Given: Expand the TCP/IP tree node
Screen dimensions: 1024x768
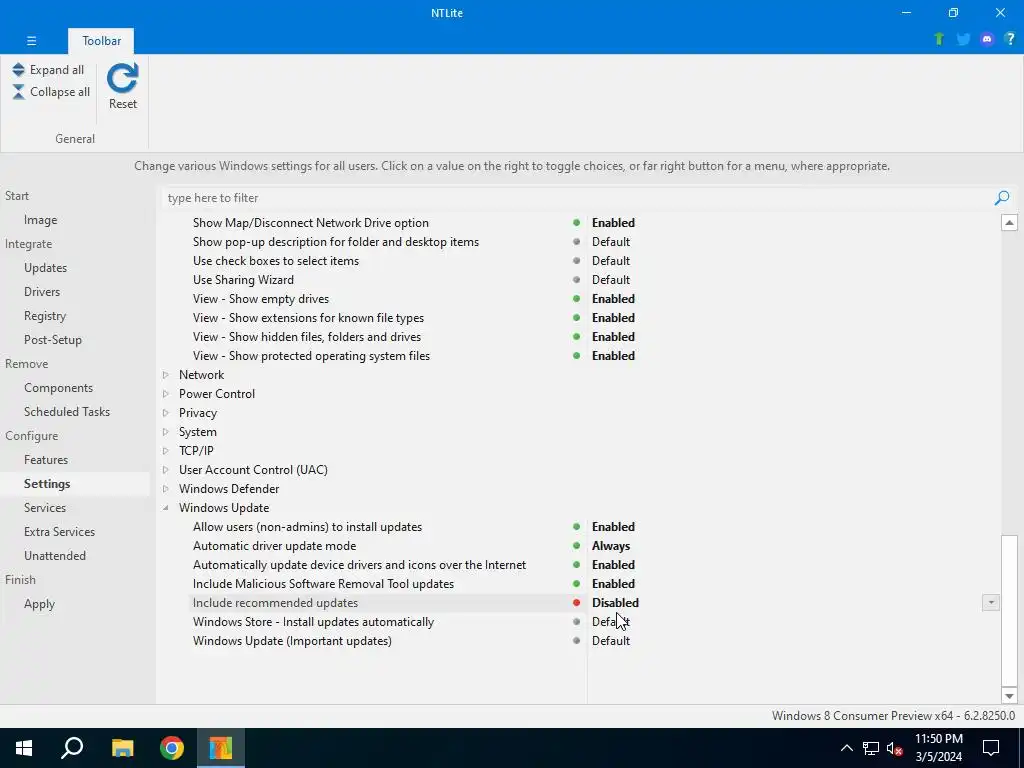Looking at the screenshot, I should click(166, 451).
